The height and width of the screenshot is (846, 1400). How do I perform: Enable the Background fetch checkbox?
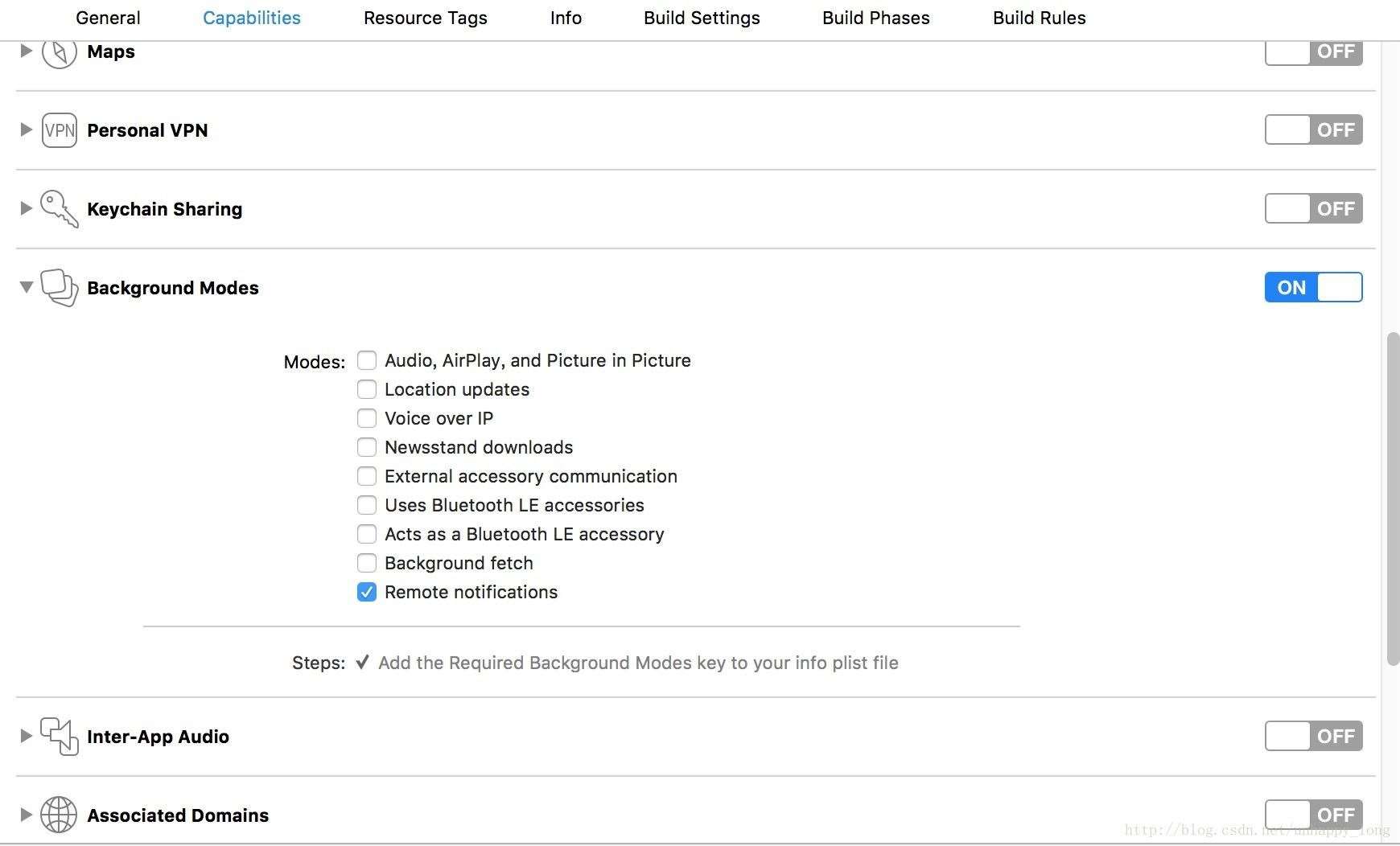pyautogui.click(x=367, y=564)
